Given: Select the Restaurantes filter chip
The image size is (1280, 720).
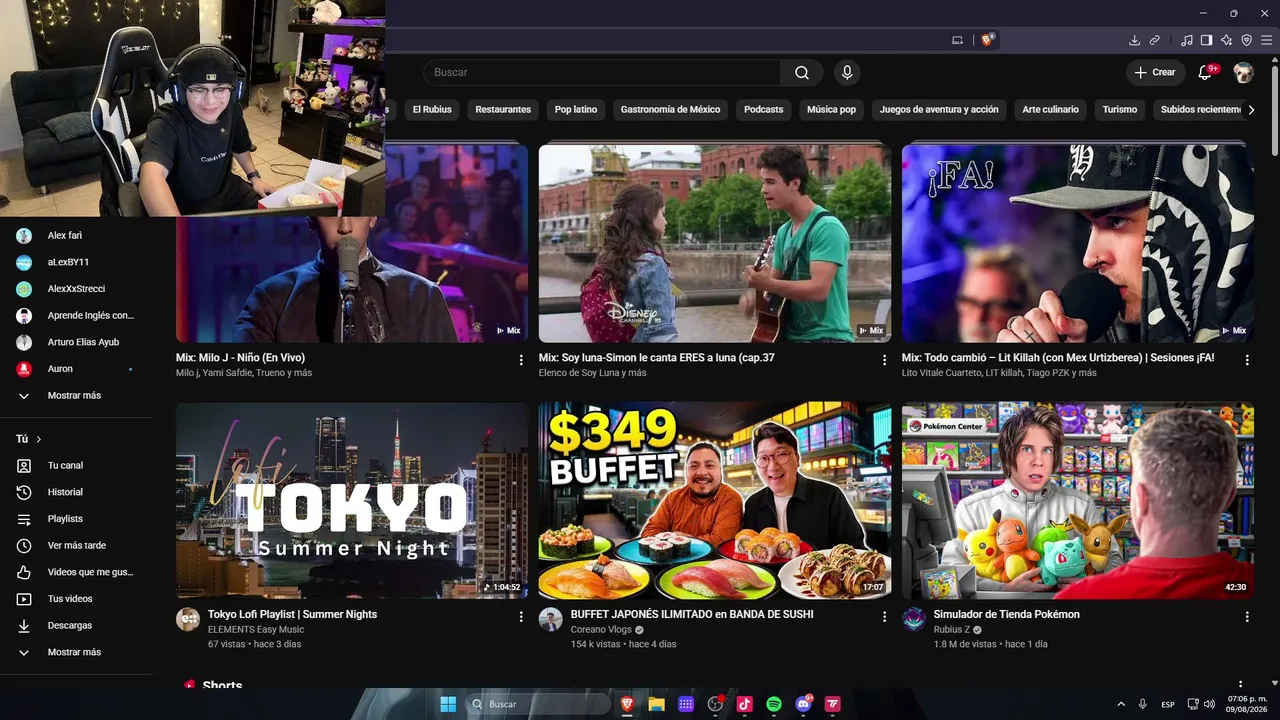Looking at the screenshot, I should pos(503,110).
